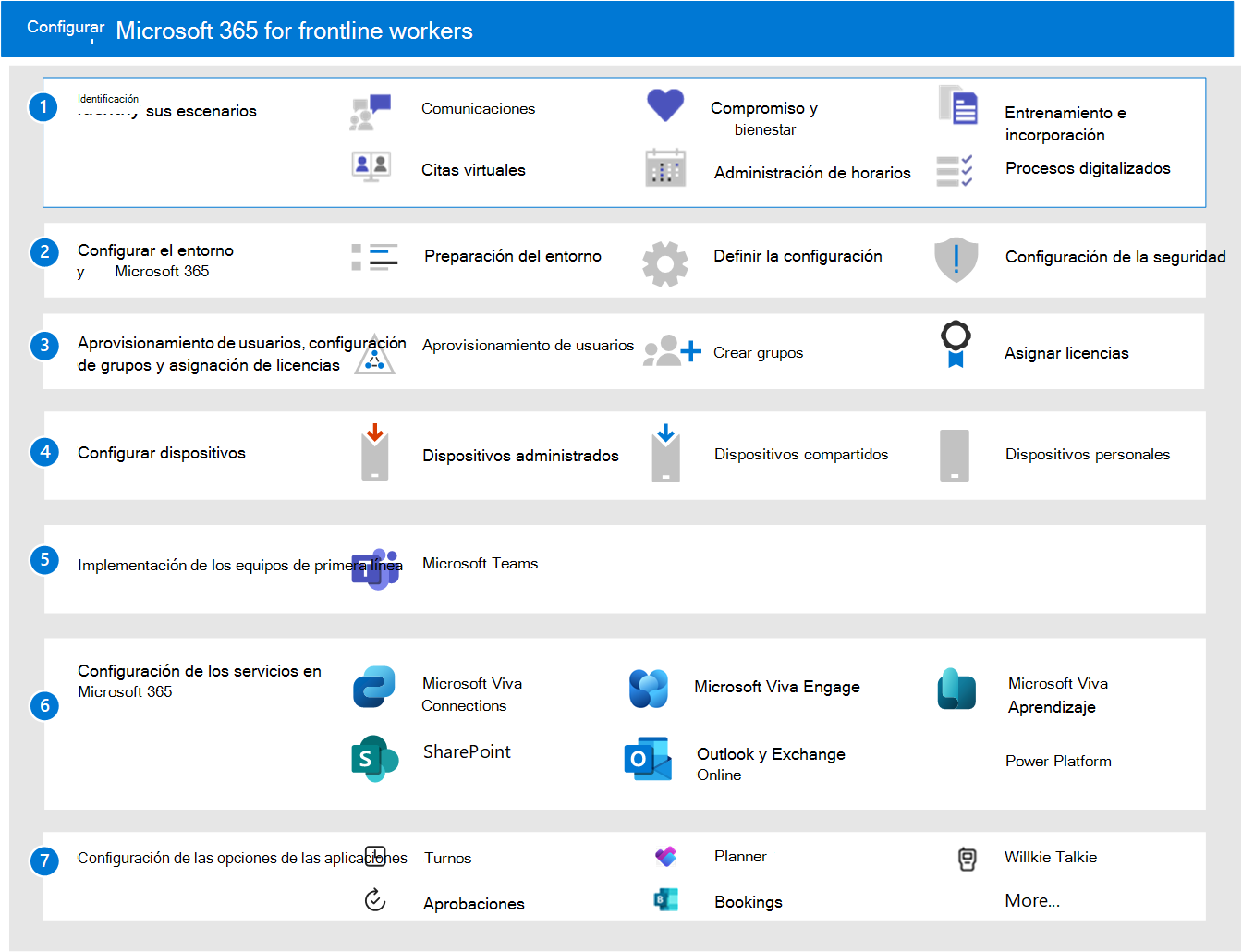The image size is (1242, 952).
Task: Click the gear icon for Definir la configuración
Action: point(665,264)
